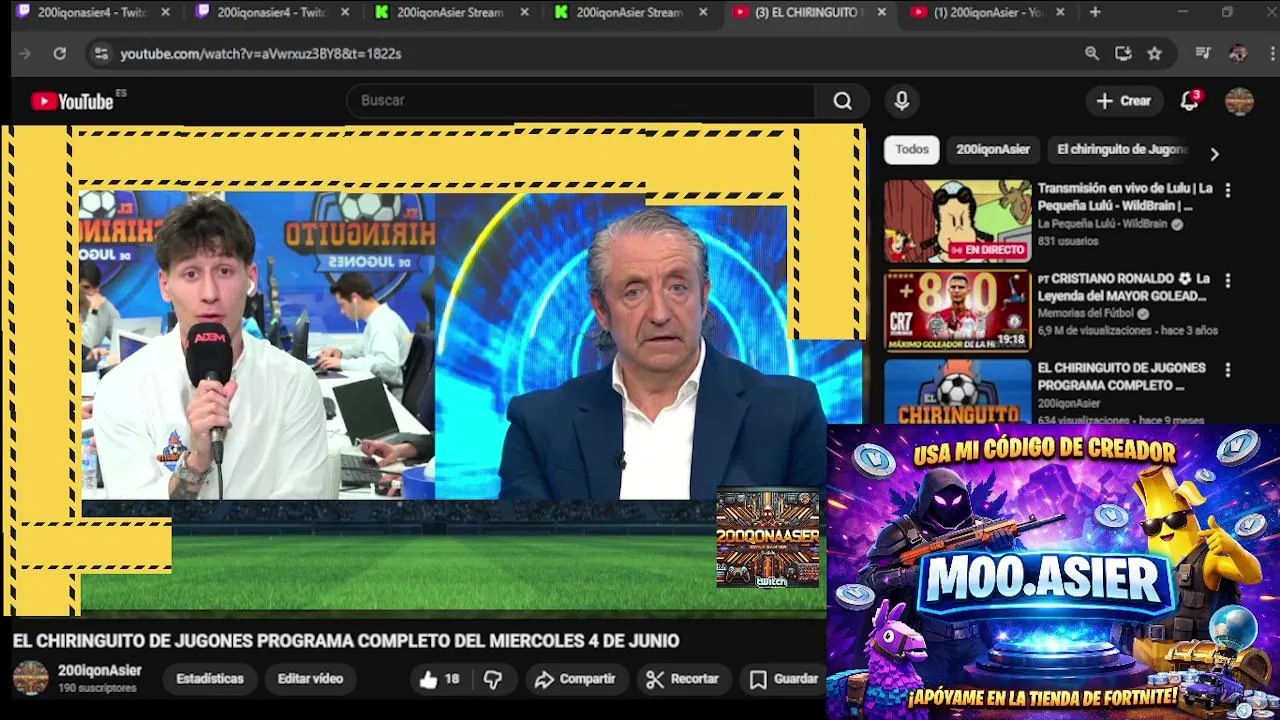
Task: Click the Crear button
Action: pos(1124,101)
